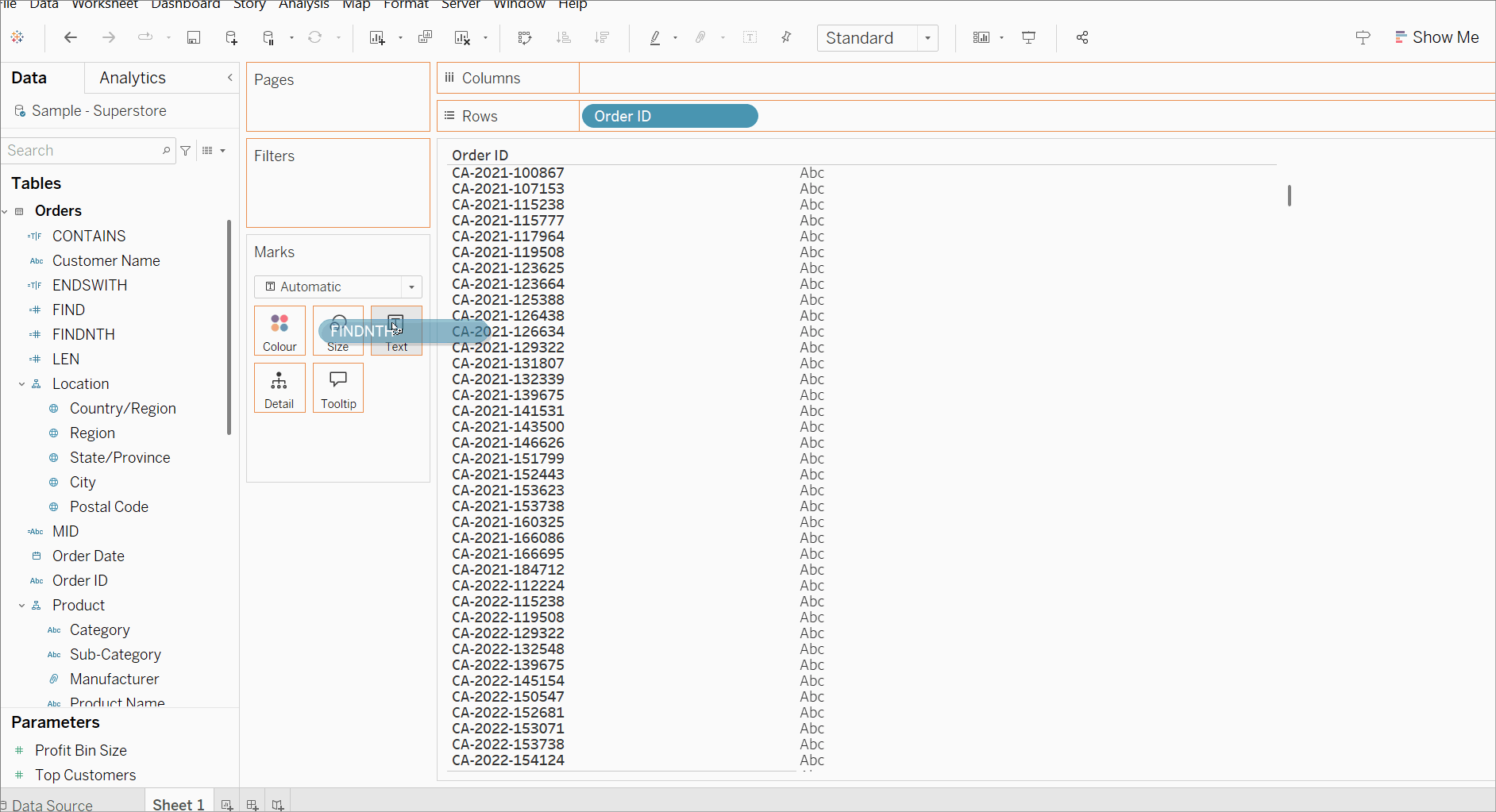This screenshot has width=1496, height=812.
Task: Collapse the Data pane with the arrow
Action: [x=230, y=78]
